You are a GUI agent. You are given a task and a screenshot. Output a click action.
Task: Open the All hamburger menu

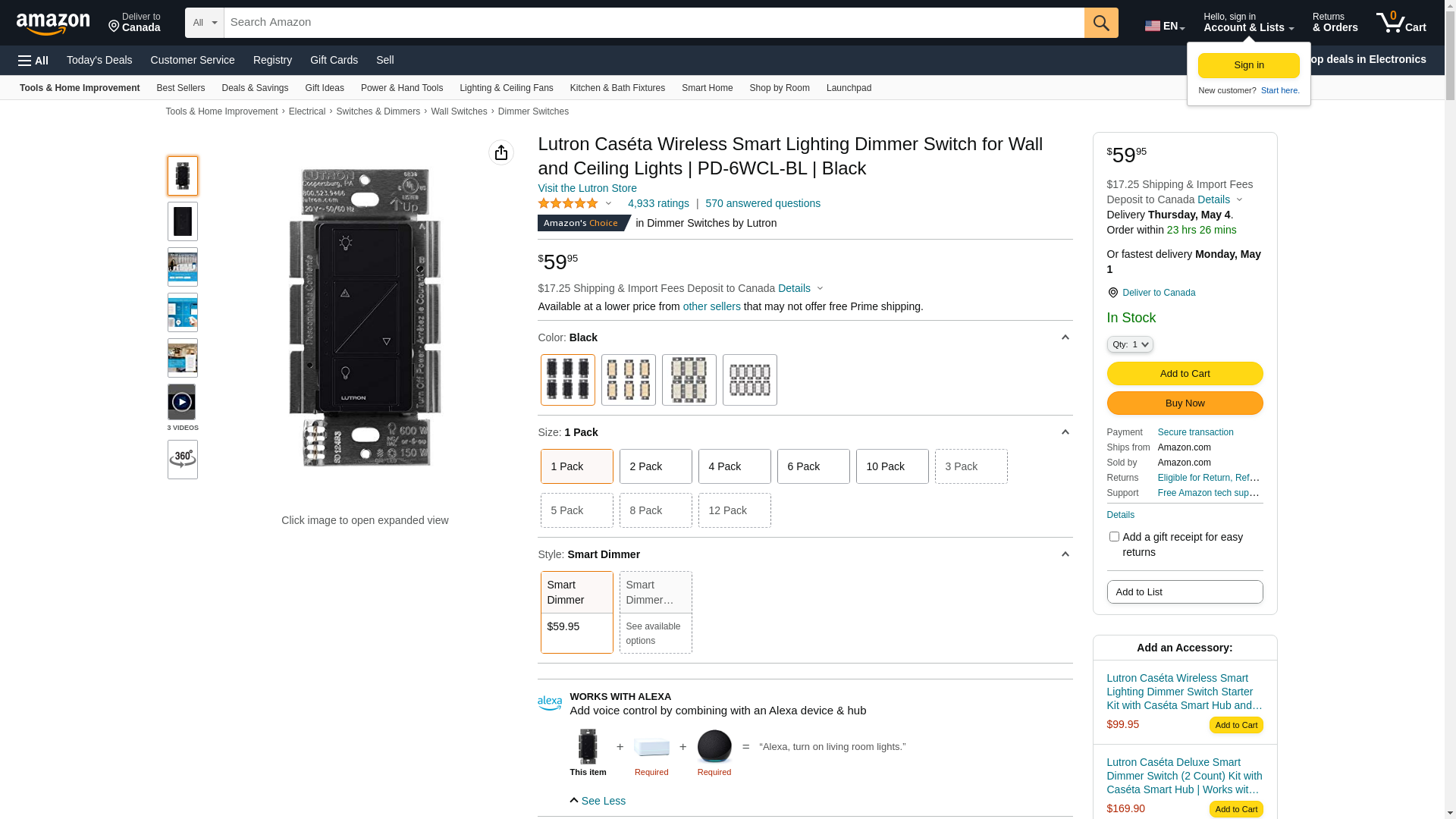point(33,61)
